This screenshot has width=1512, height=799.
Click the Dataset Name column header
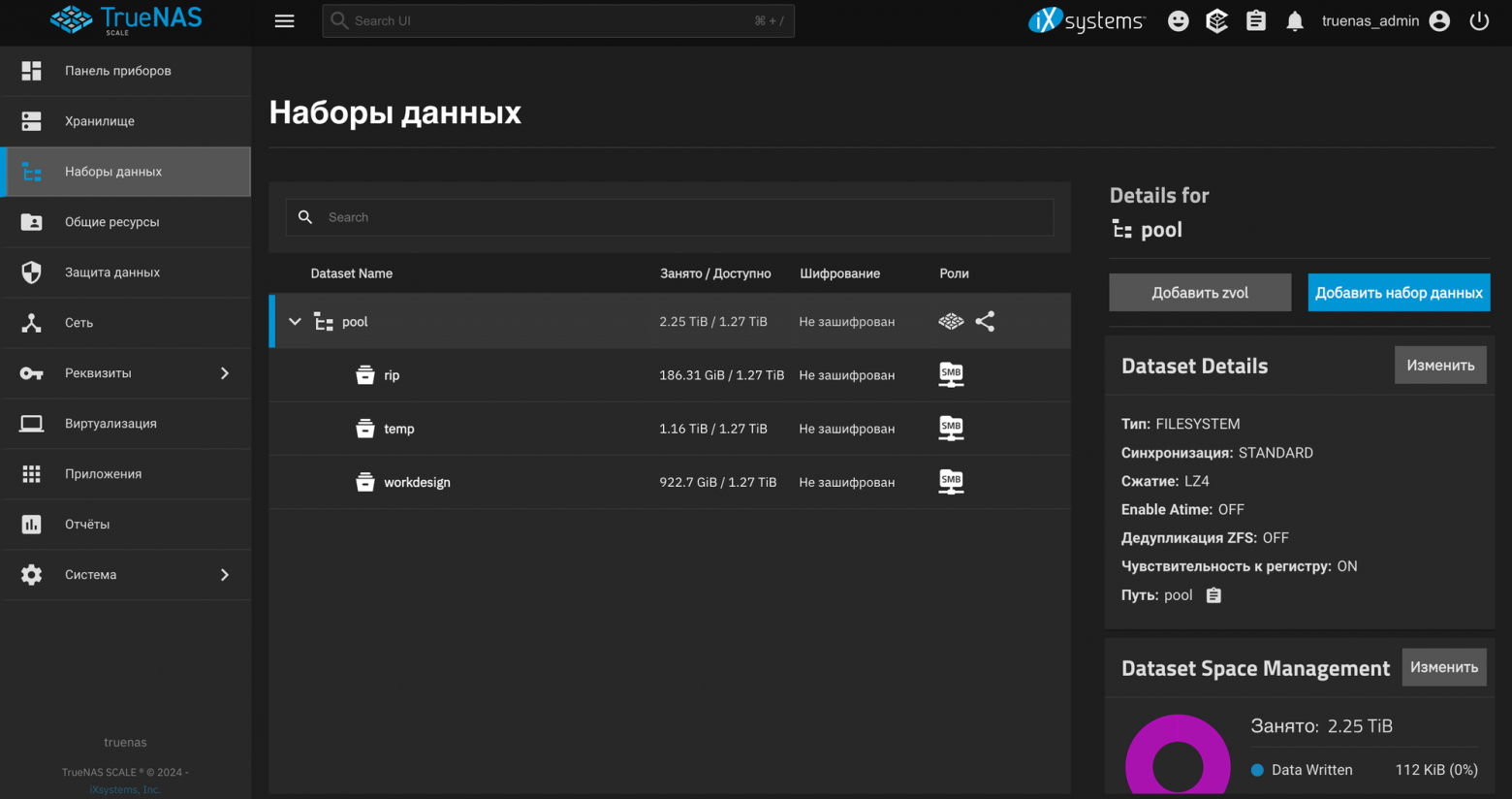click(351, 273)
